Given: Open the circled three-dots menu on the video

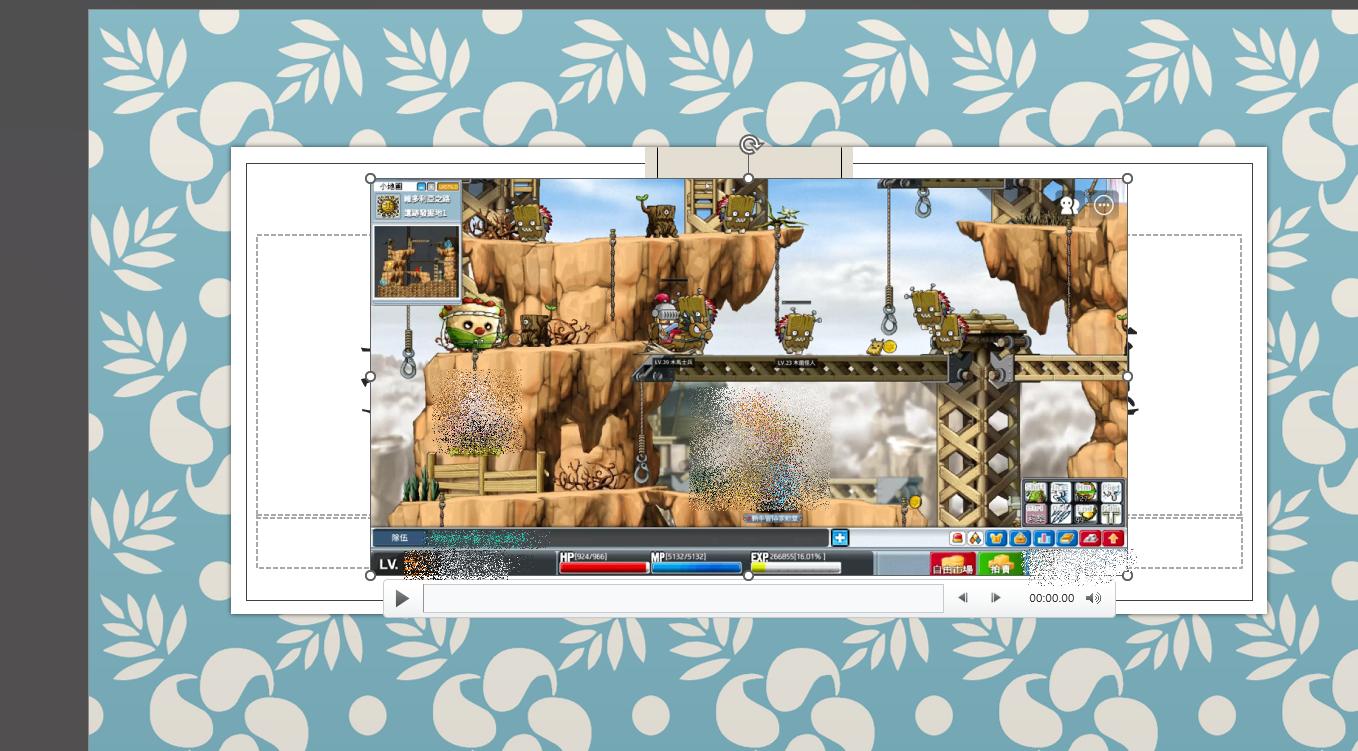Looking at the screenshot, I should point(1104,205).
